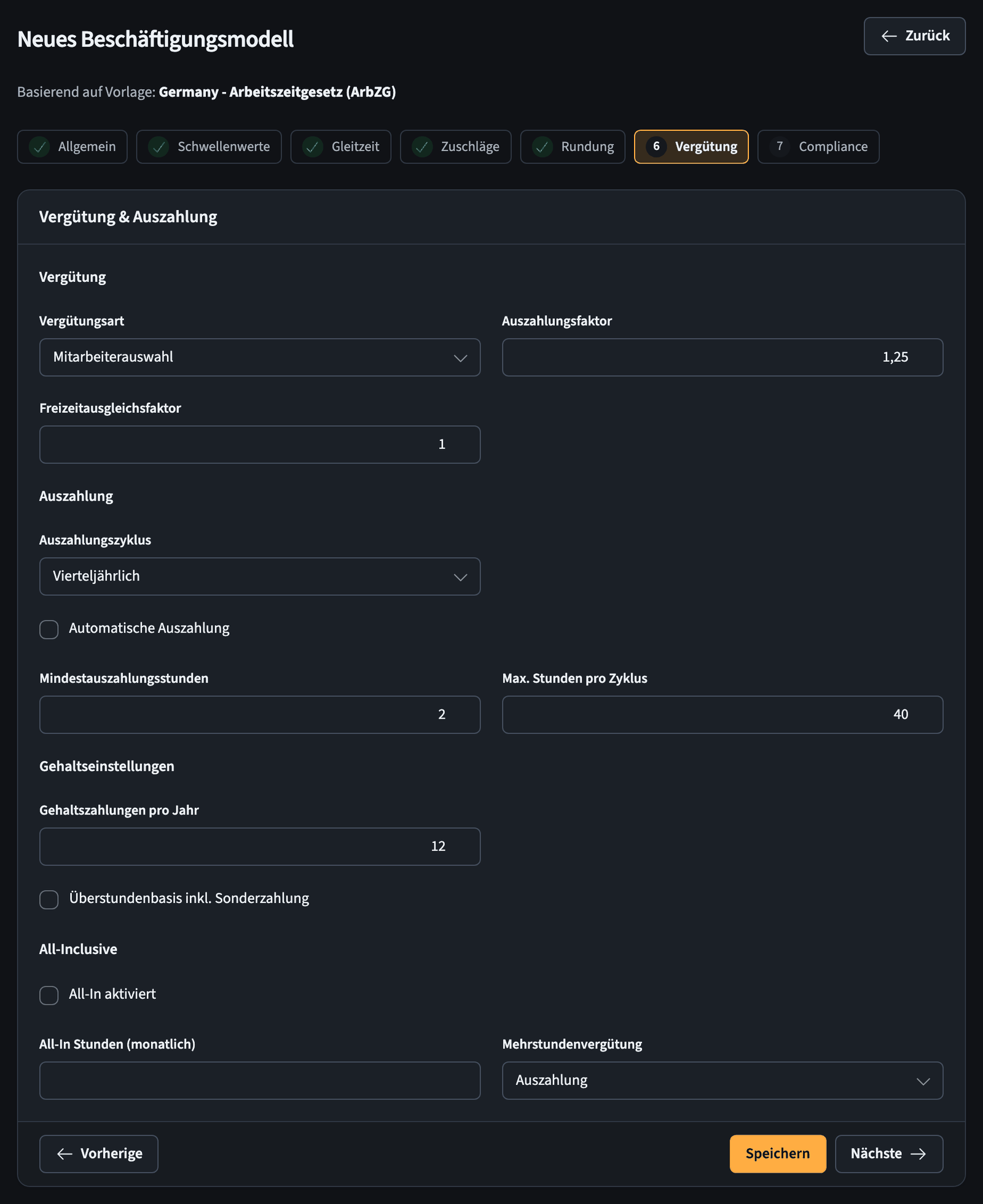This screenshot has width=983, height=1204.
Task: Click the empty All-In Stunden (monatlich) field
Action: click(x=260, y=1081)
